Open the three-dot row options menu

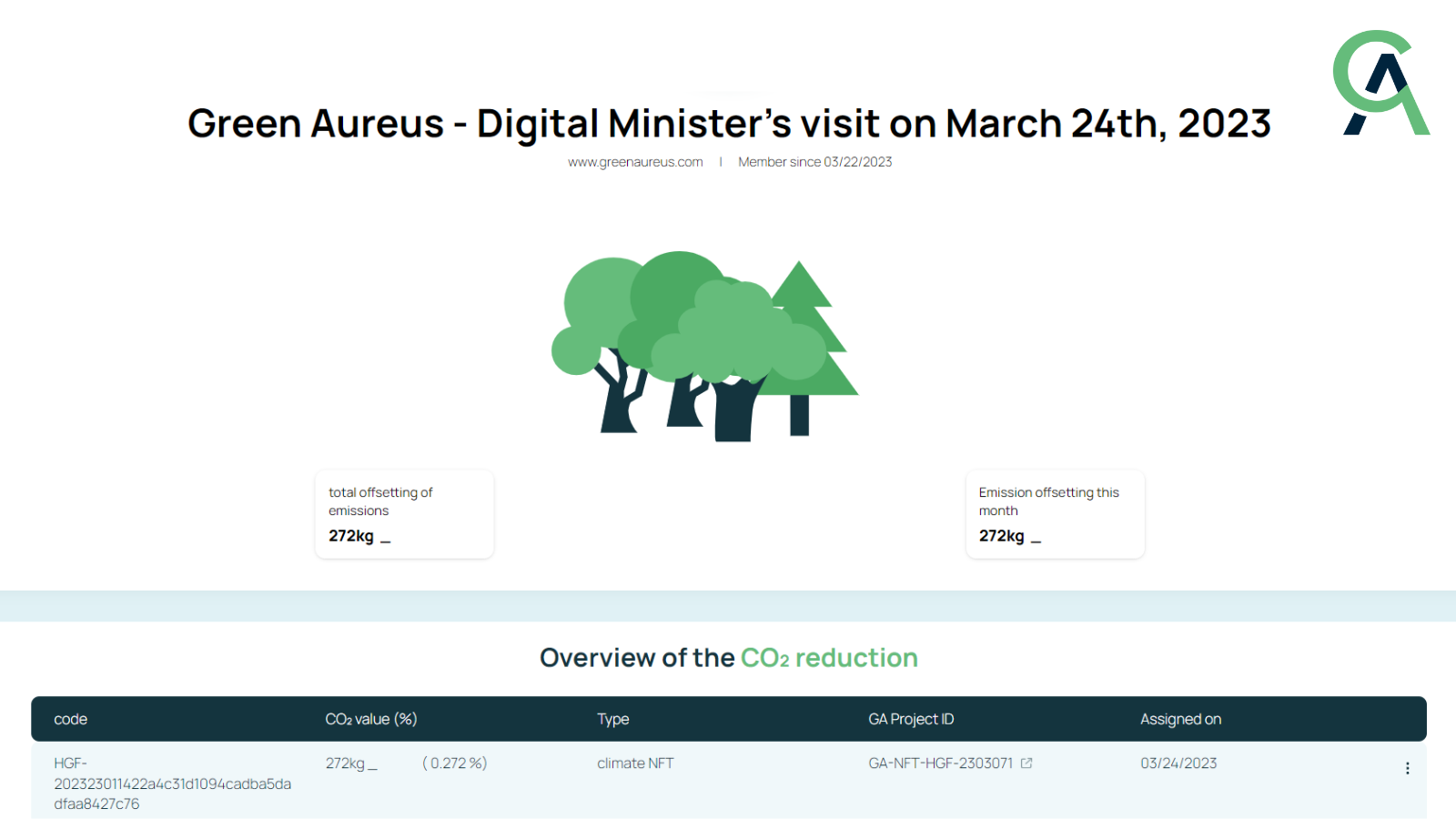(x=1407, y=768)
